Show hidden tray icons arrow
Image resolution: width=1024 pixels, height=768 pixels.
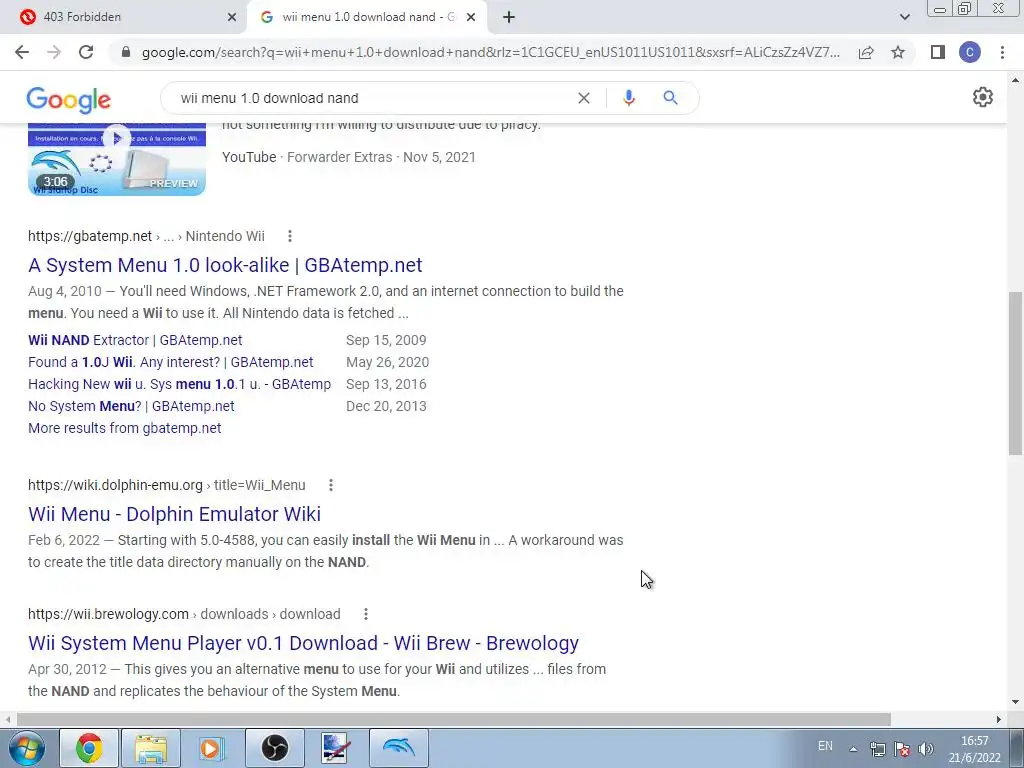(853, 749)
